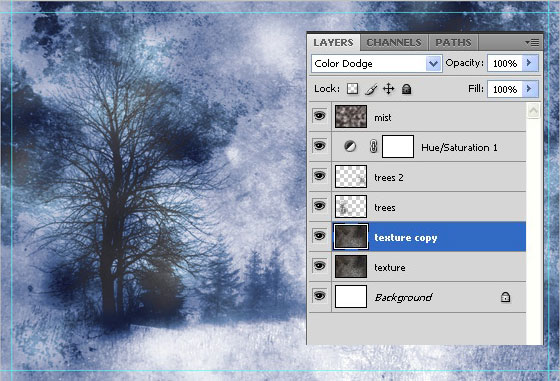
Task: Click the layers list scroll up arrow
Action: (x=533, y=111)
